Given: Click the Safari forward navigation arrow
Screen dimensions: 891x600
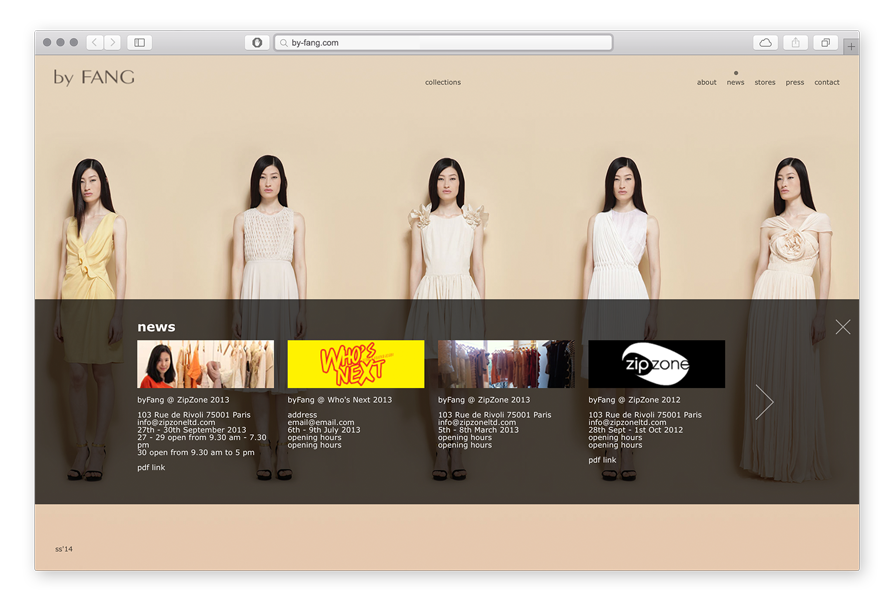Looking at the screenshot, I should (x=113, y=43).
